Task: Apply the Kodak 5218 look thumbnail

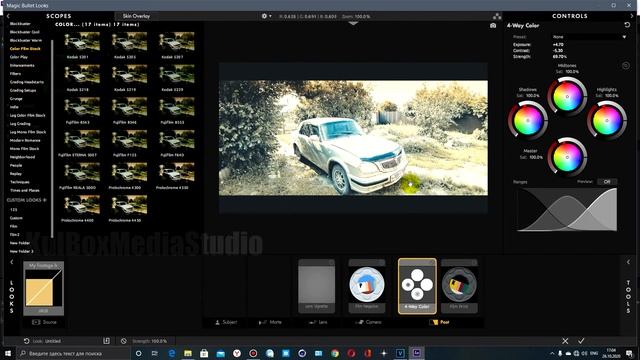Action: 82,74
